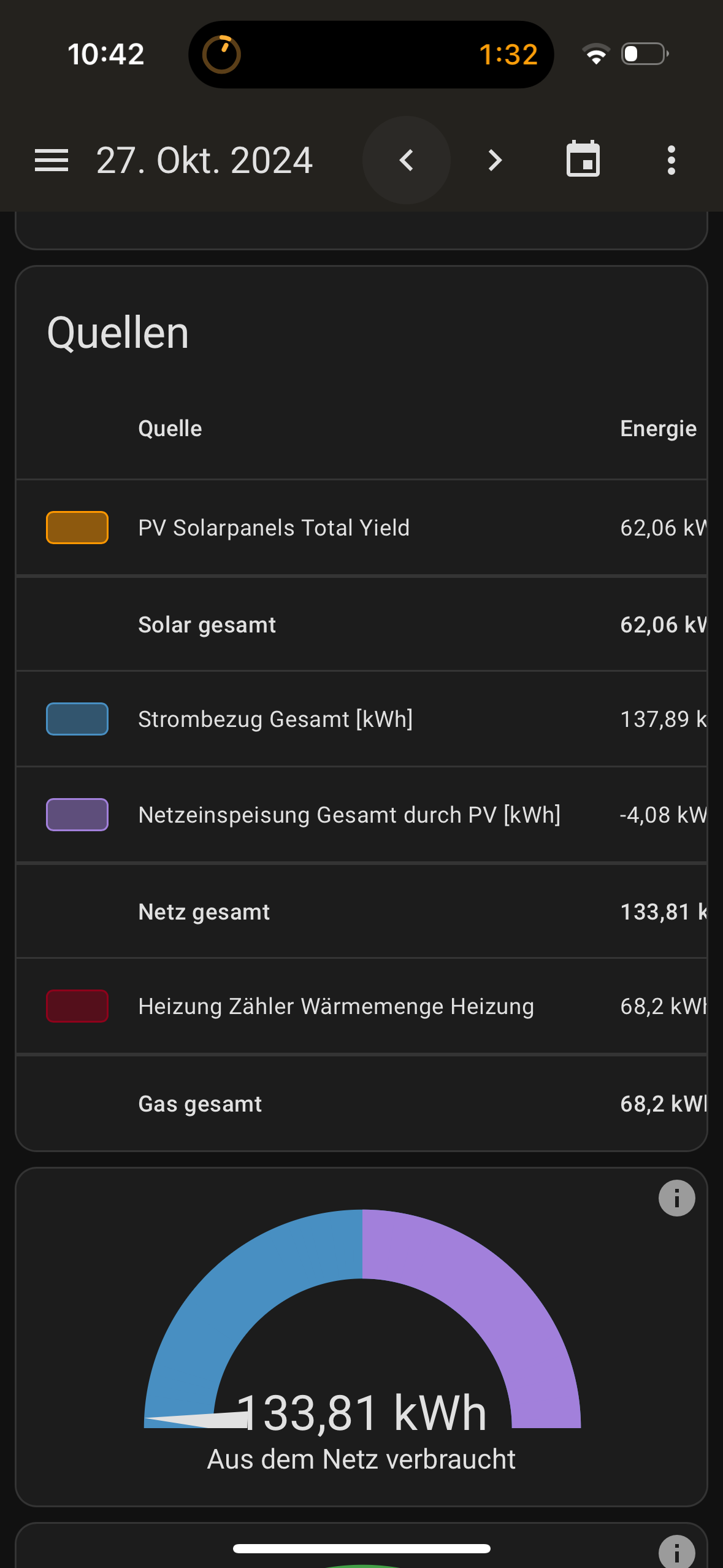Go to previous day with left chevron
Viewport: 723px width, 1568px height.
pos(407,161)
